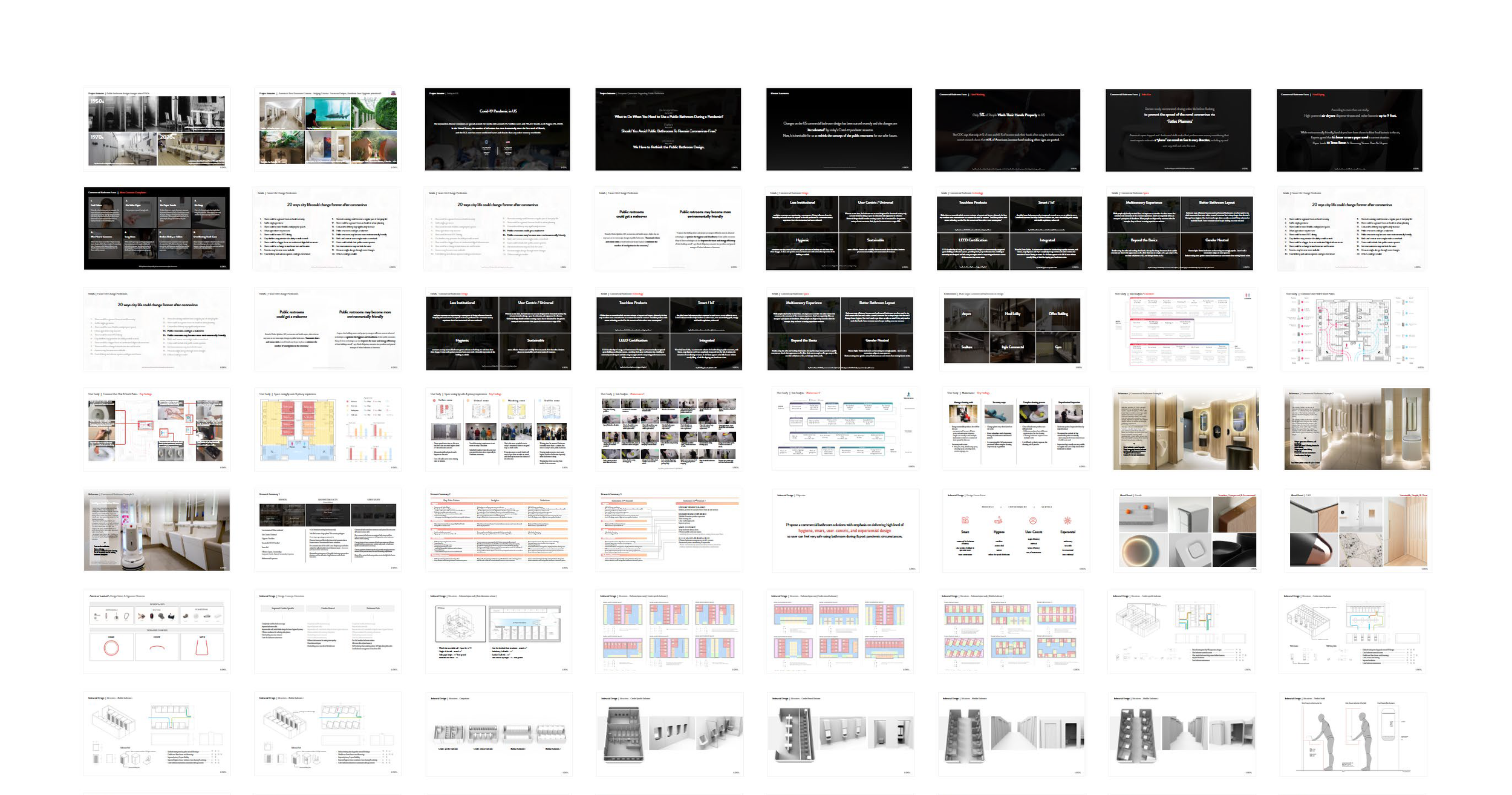The image size is (1512, 795).
Task: Select the maintenance task photo grid slide
Action: pyautogui.click(x=668, y=430)
